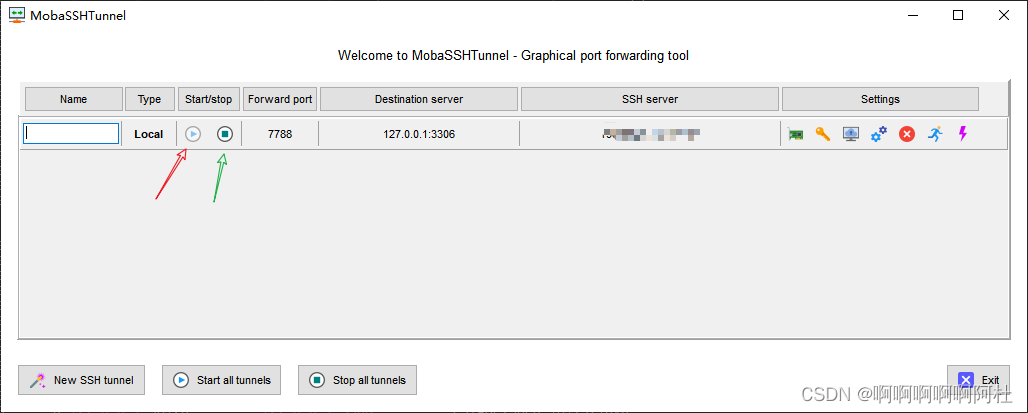Select destination '127.0.0.1:3306' cell

coord(419,134)
